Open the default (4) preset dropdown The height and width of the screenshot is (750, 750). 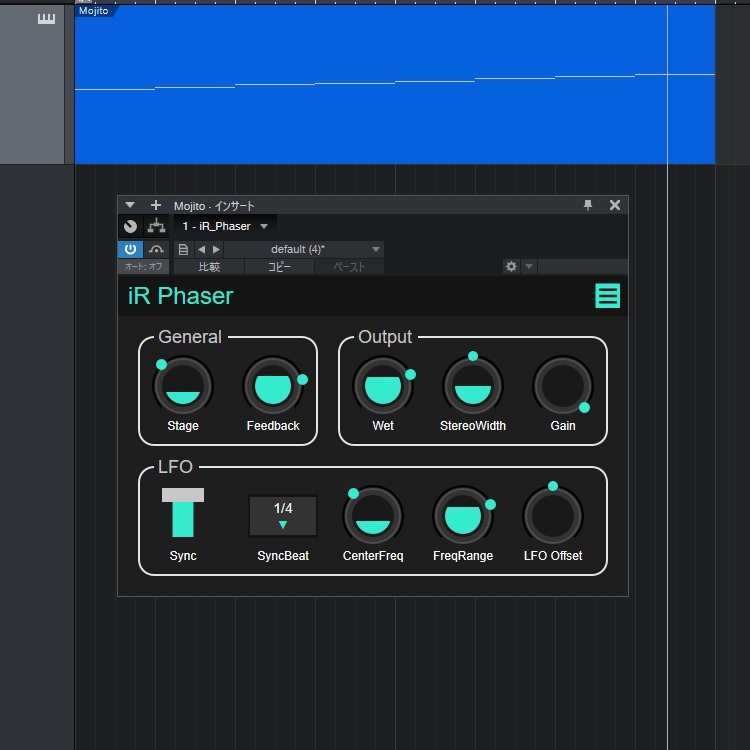click(304, 249)
